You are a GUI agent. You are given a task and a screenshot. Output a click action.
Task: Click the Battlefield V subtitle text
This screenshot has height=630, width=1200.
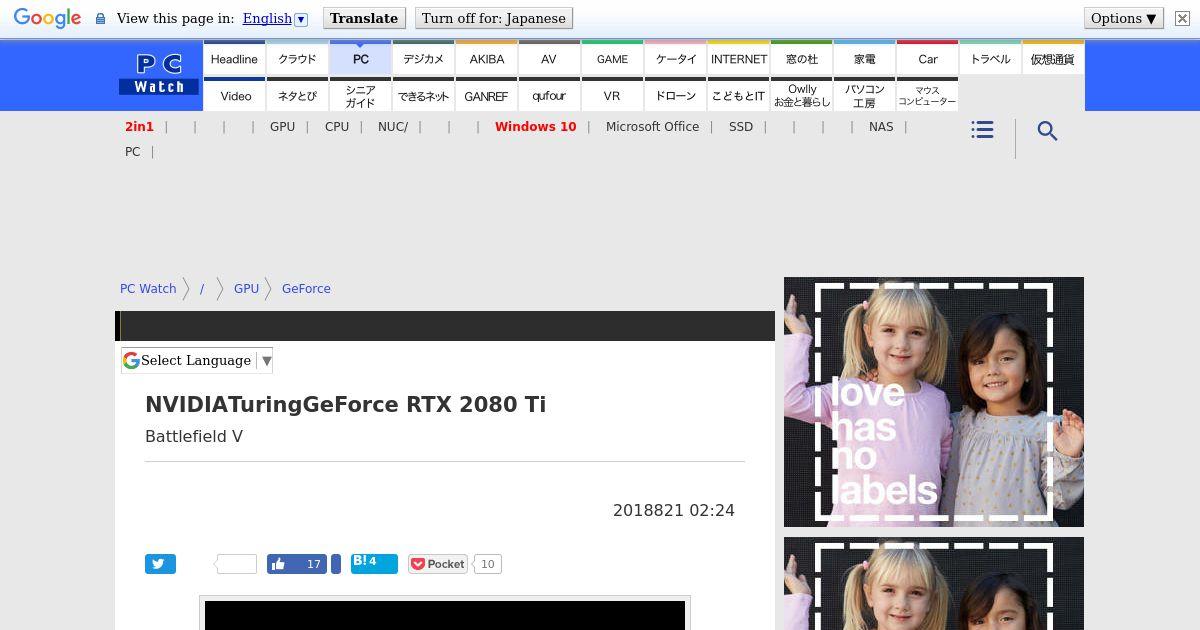(194, 436)
